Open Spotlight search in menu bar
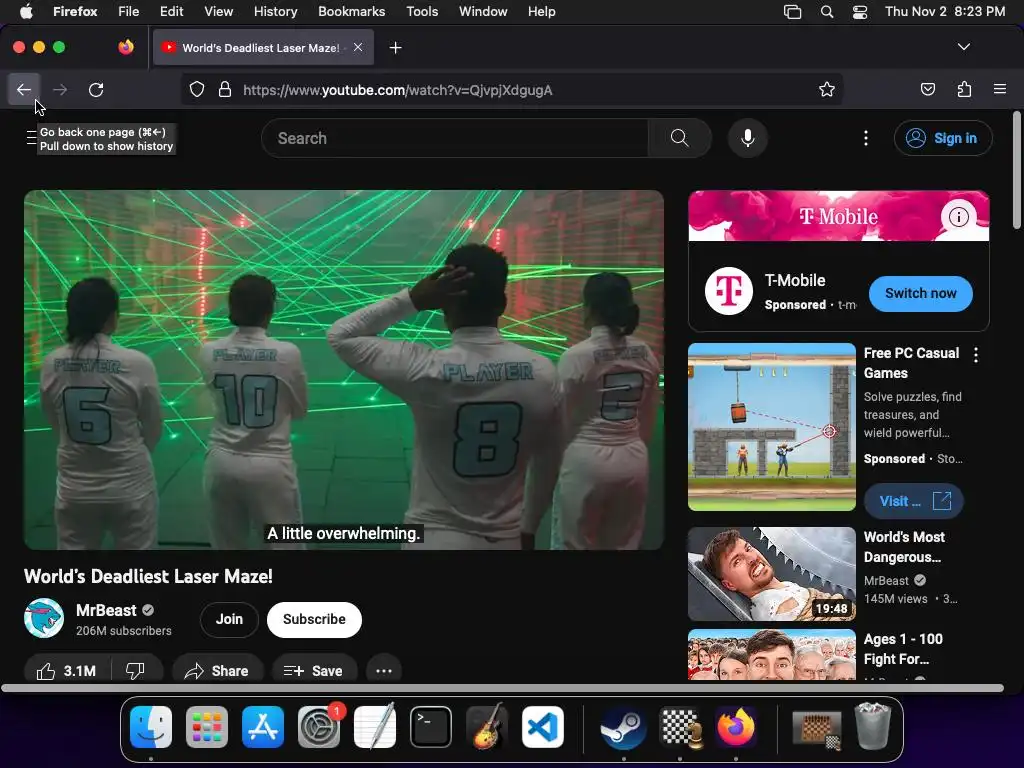The height and width of the screenshot is (768, 1024). click(x=826, y=12)
